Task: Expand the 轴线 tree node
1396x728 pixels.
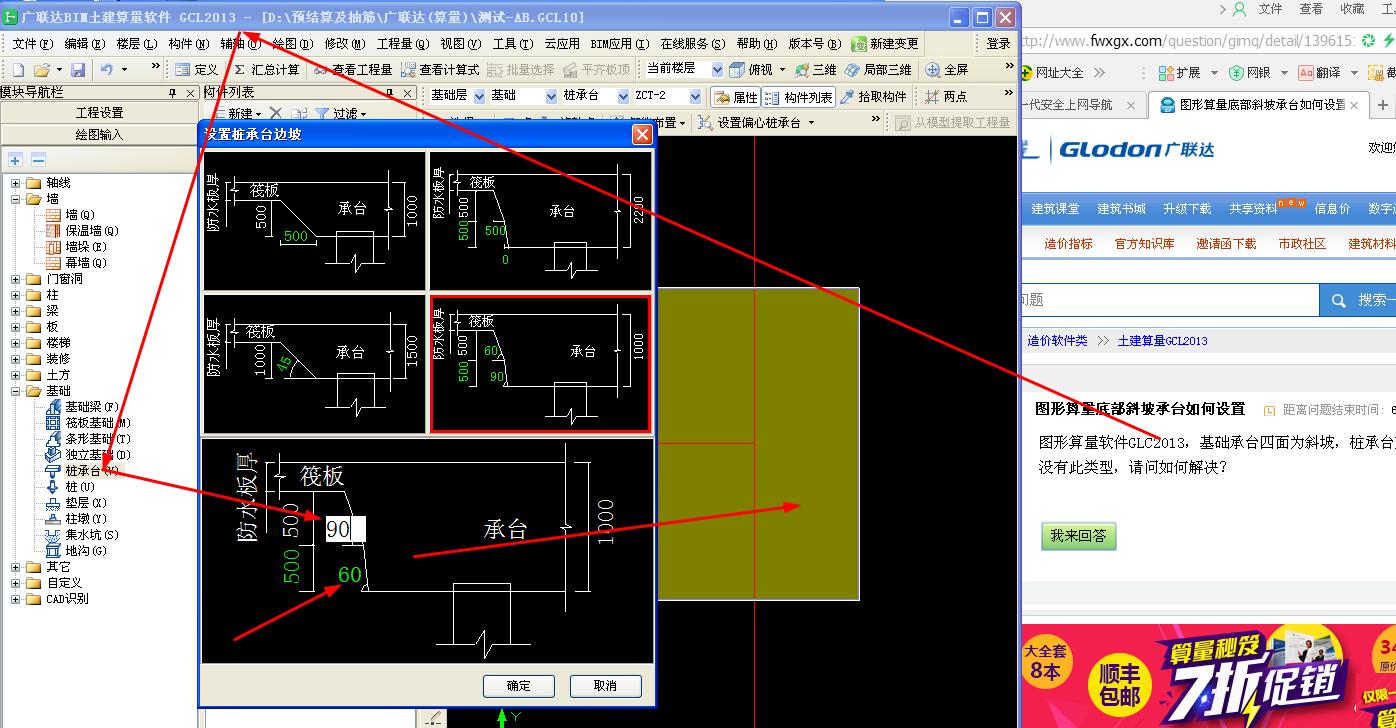Action: pyautogui.click(x=16, y=183)
